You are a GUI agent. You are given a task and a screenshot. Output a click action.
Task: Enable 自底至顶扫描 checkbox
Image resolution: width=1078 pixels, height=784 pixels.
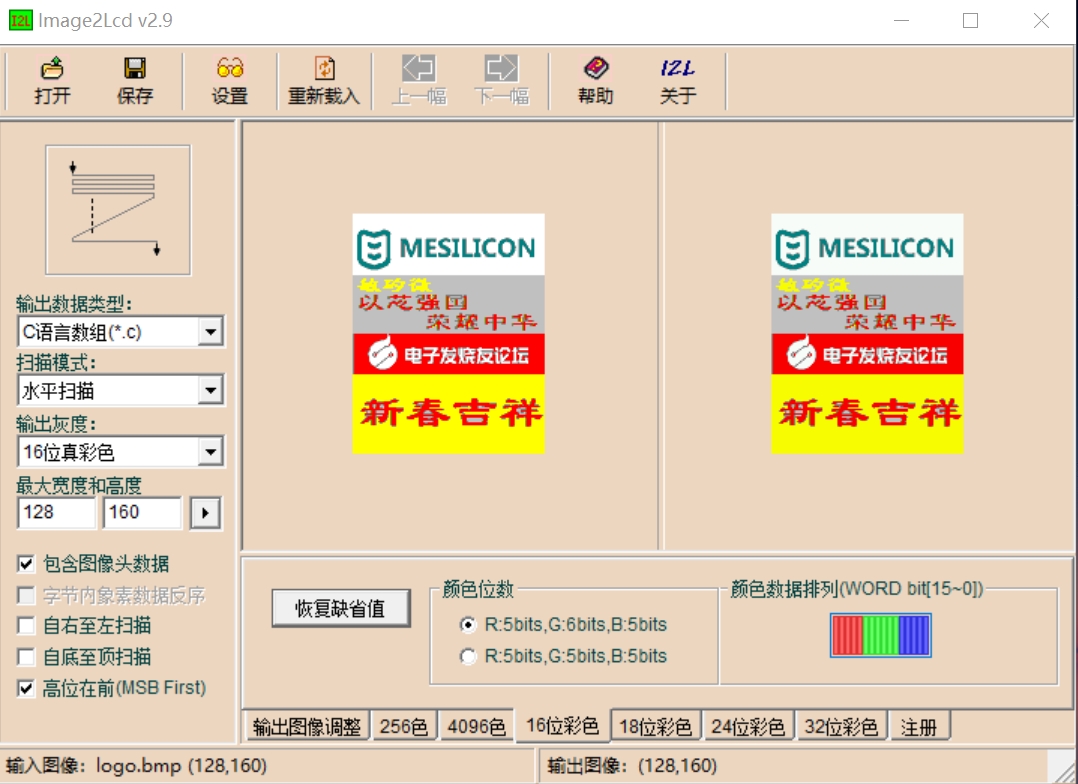coord(26,657)
